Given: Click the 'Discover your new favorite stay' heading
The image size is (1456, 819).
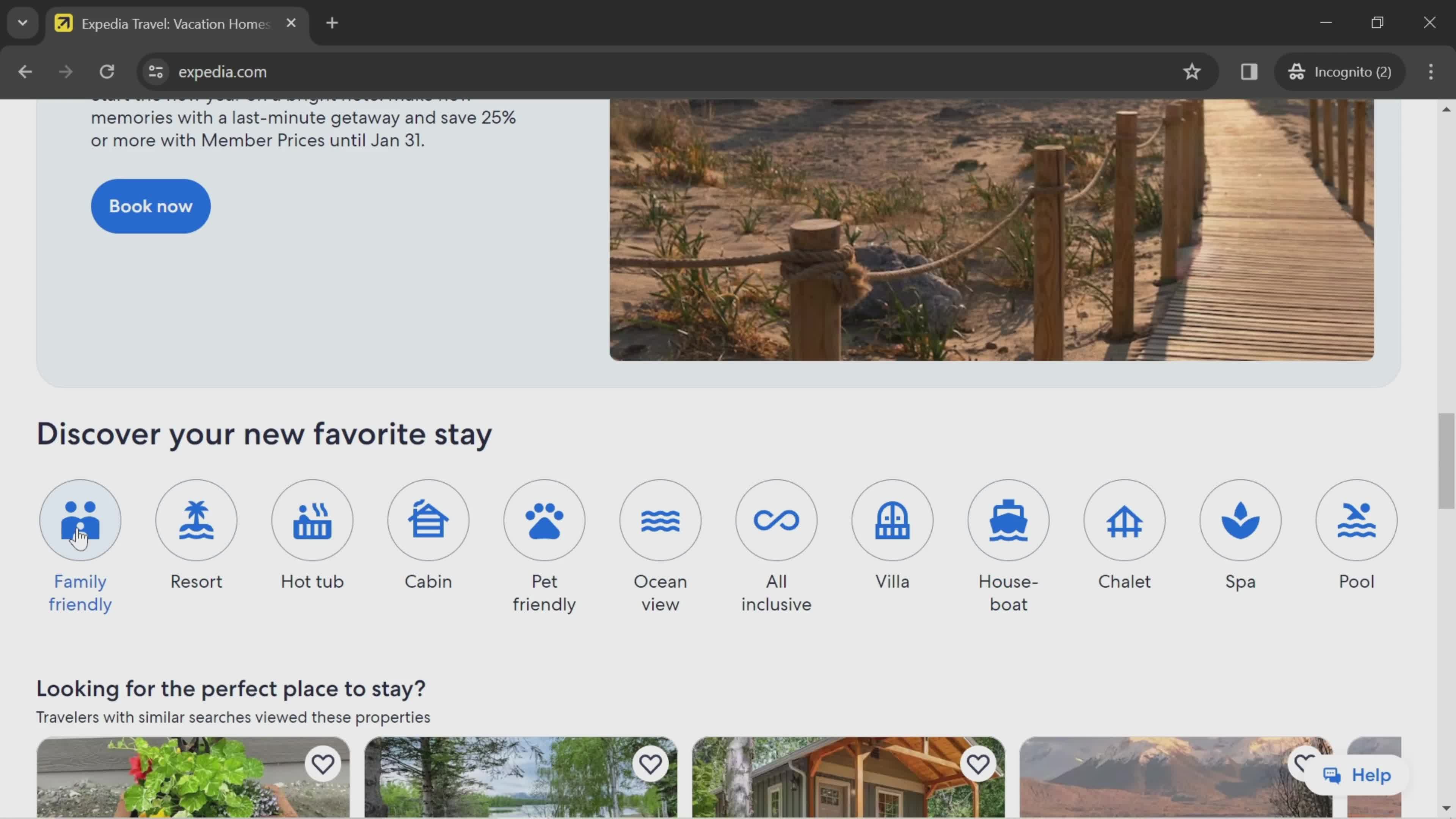Looking at the screenshot, I should tap(264, 434).
